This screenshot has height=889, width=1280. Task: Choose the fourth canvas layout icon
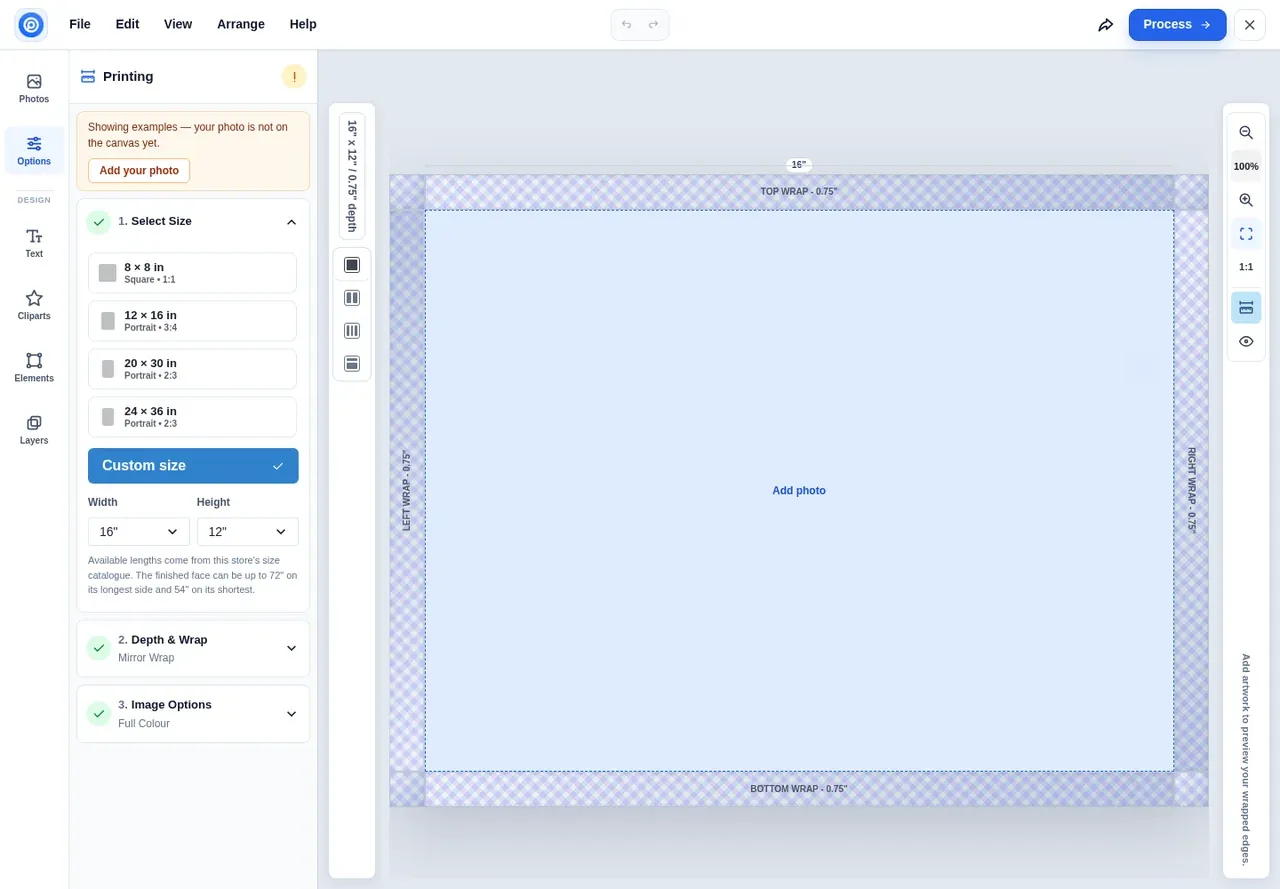[352, 364]
